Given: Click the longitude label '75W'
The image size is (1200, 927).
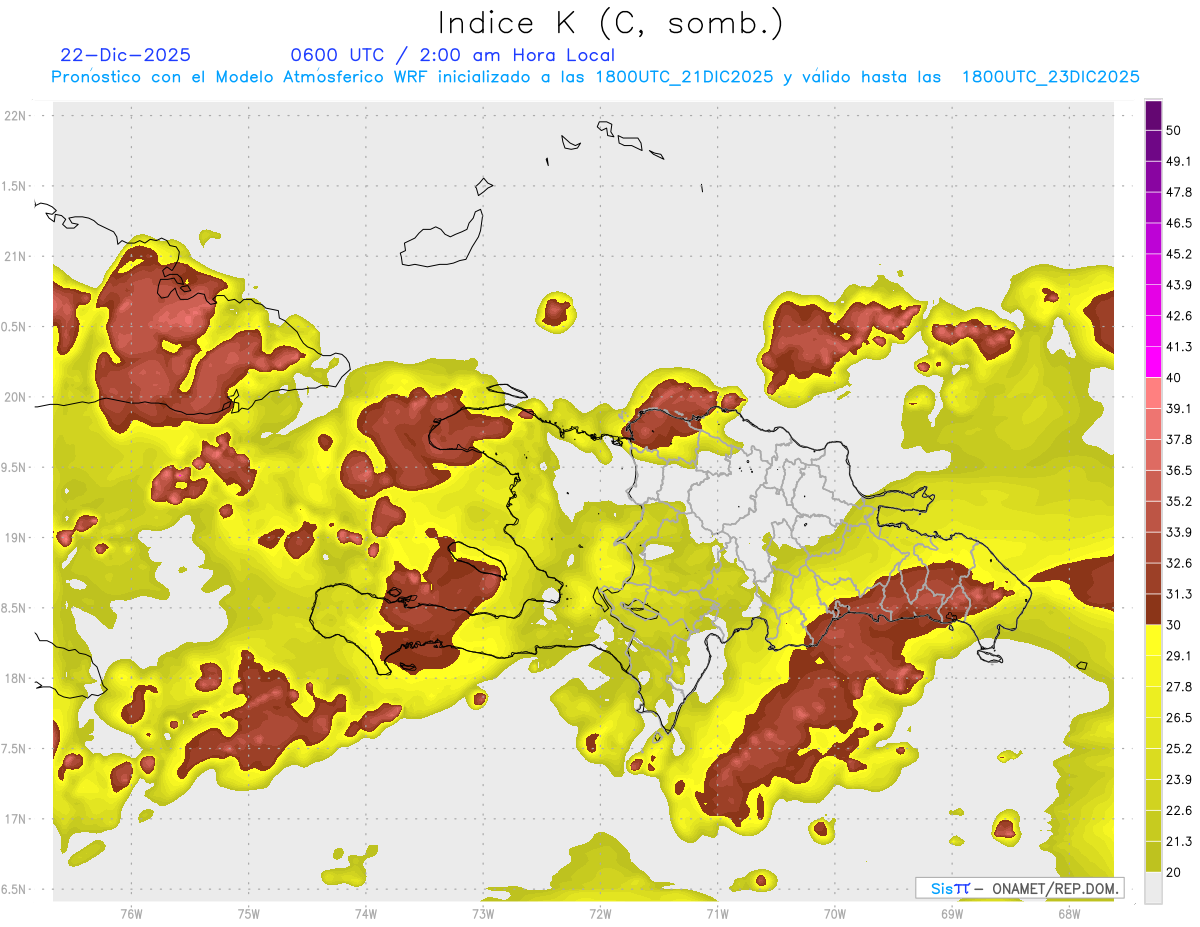Looking at the screenshot, I should coord(249,913).
